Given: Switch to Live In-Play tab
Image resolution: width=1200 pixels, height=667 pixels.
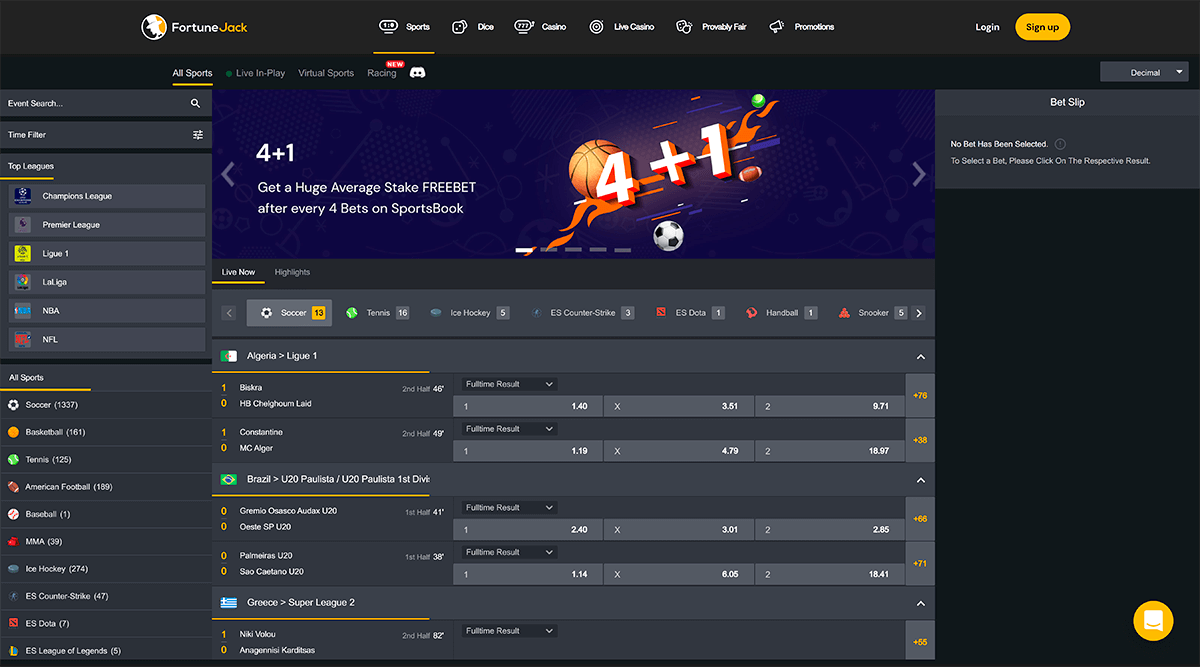Looking at the screenshot, I should pyautogui.click(x=255, y=73).
